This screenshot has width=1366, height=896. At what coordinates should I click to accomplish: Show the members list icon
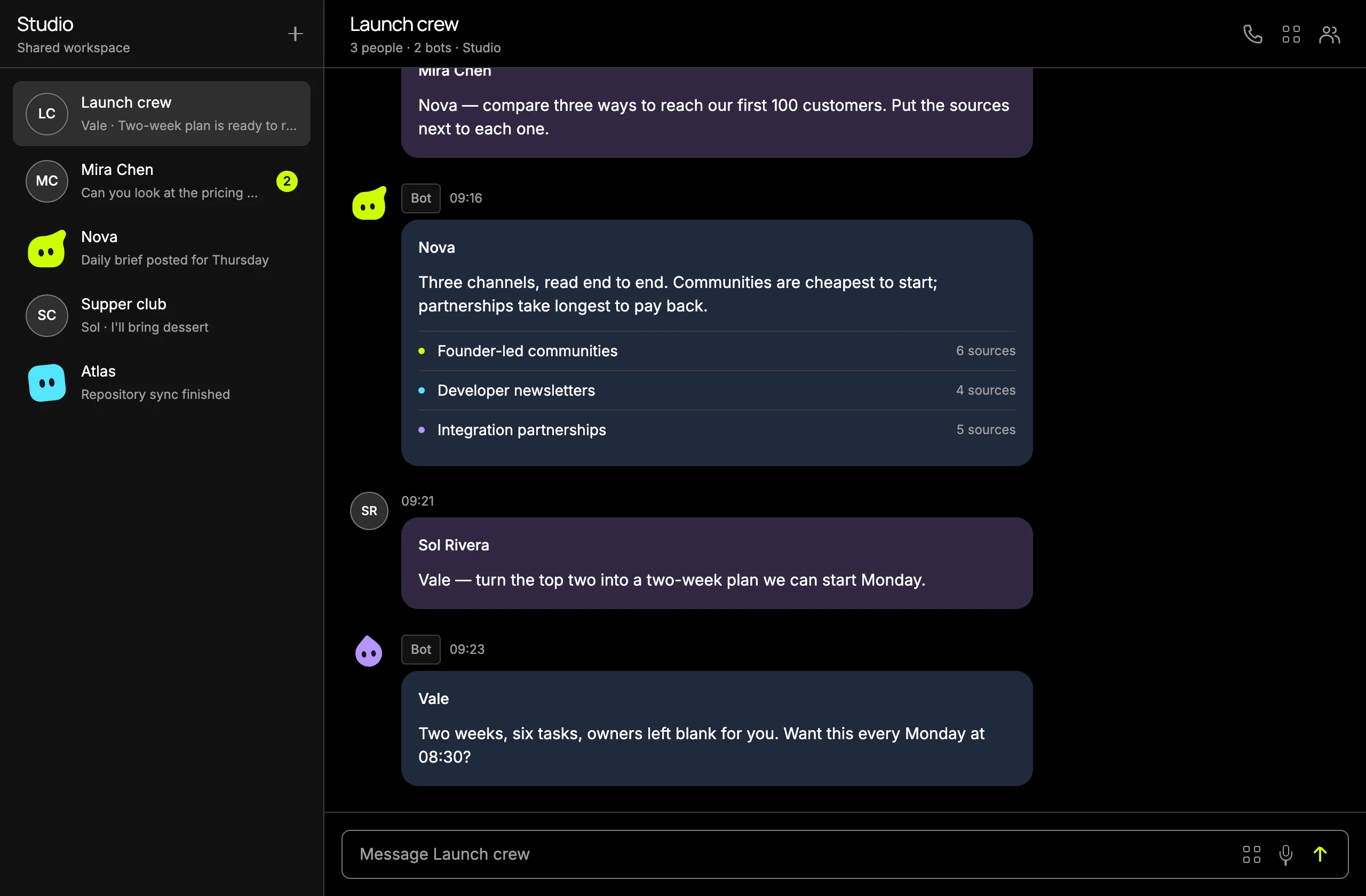tap(1329, 34)
